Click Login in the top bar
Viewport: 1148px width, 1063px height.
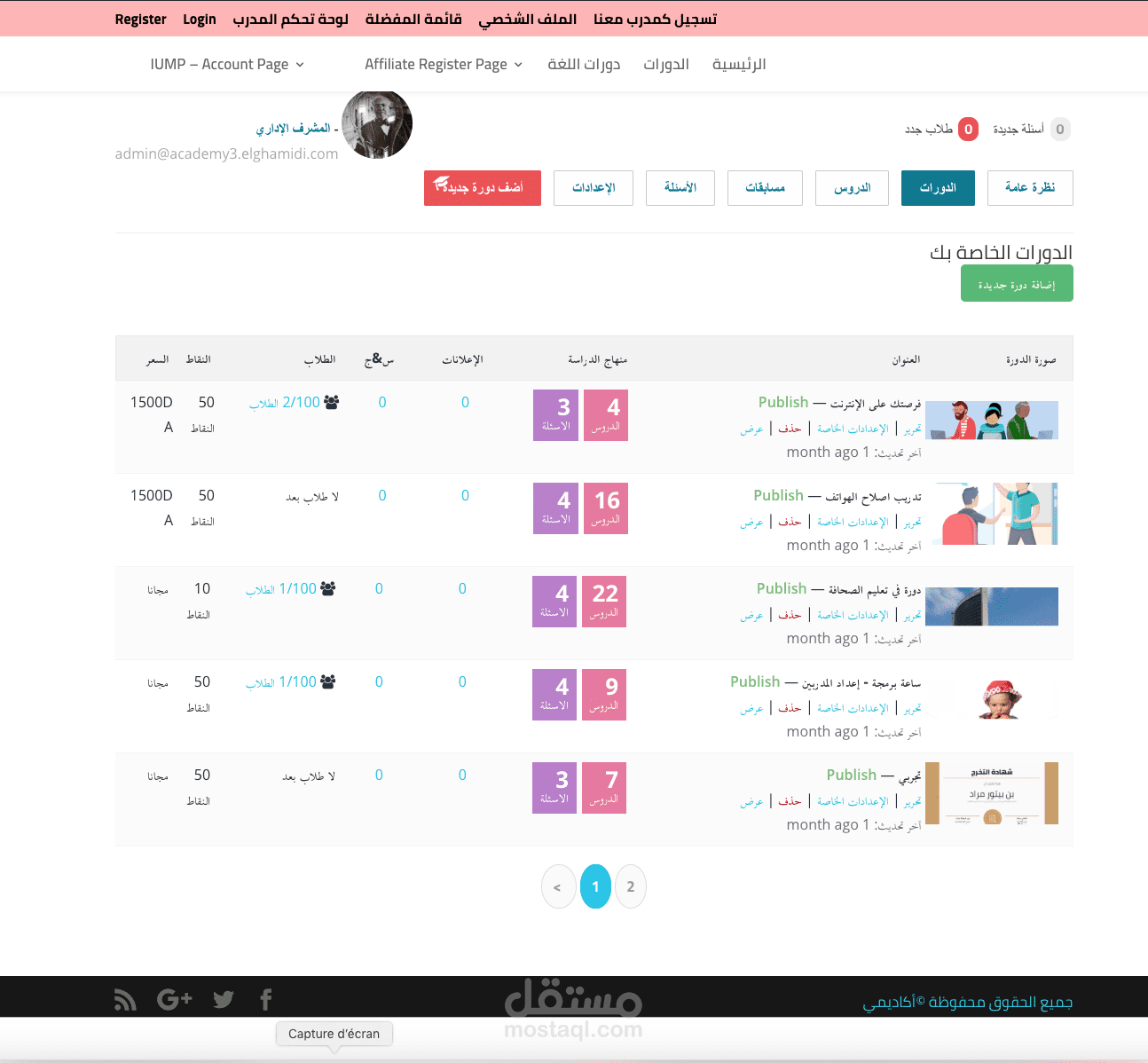coord(200,19)
